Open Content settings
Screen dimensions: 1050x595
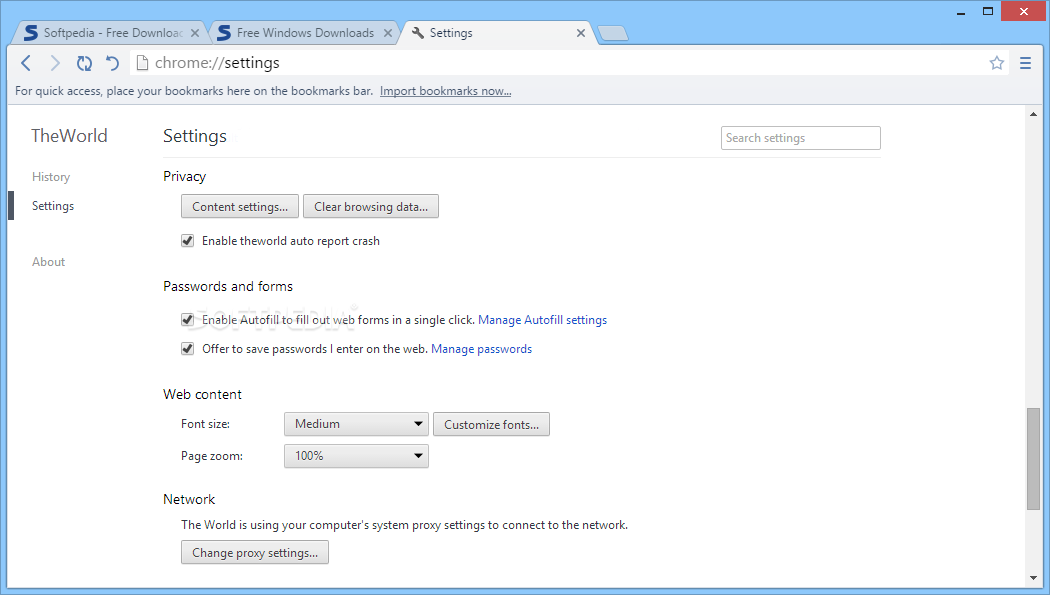pyautogui.click(x=240, y=206)
